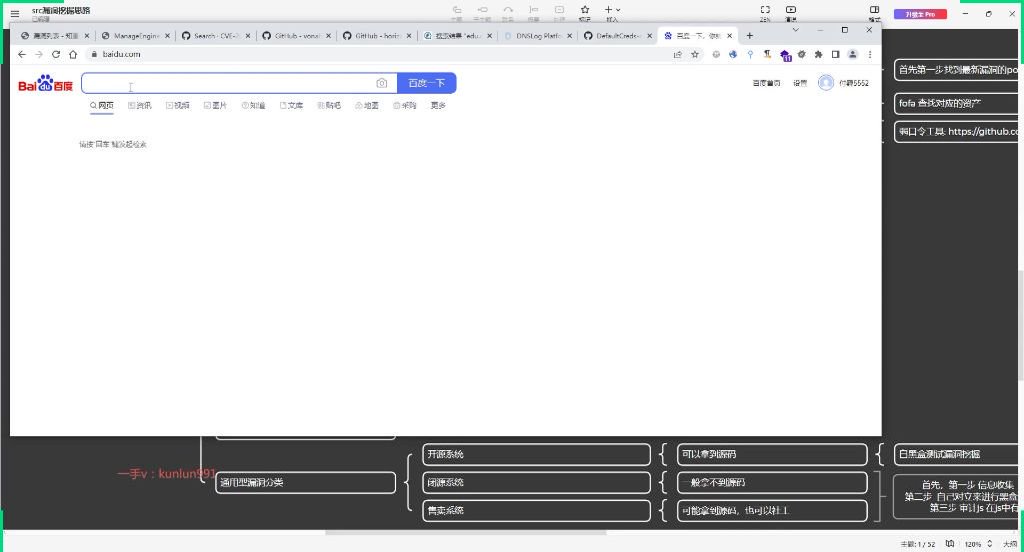Open the browser home page
This screenshot has height=552, width=1024.
click(73, 54)
